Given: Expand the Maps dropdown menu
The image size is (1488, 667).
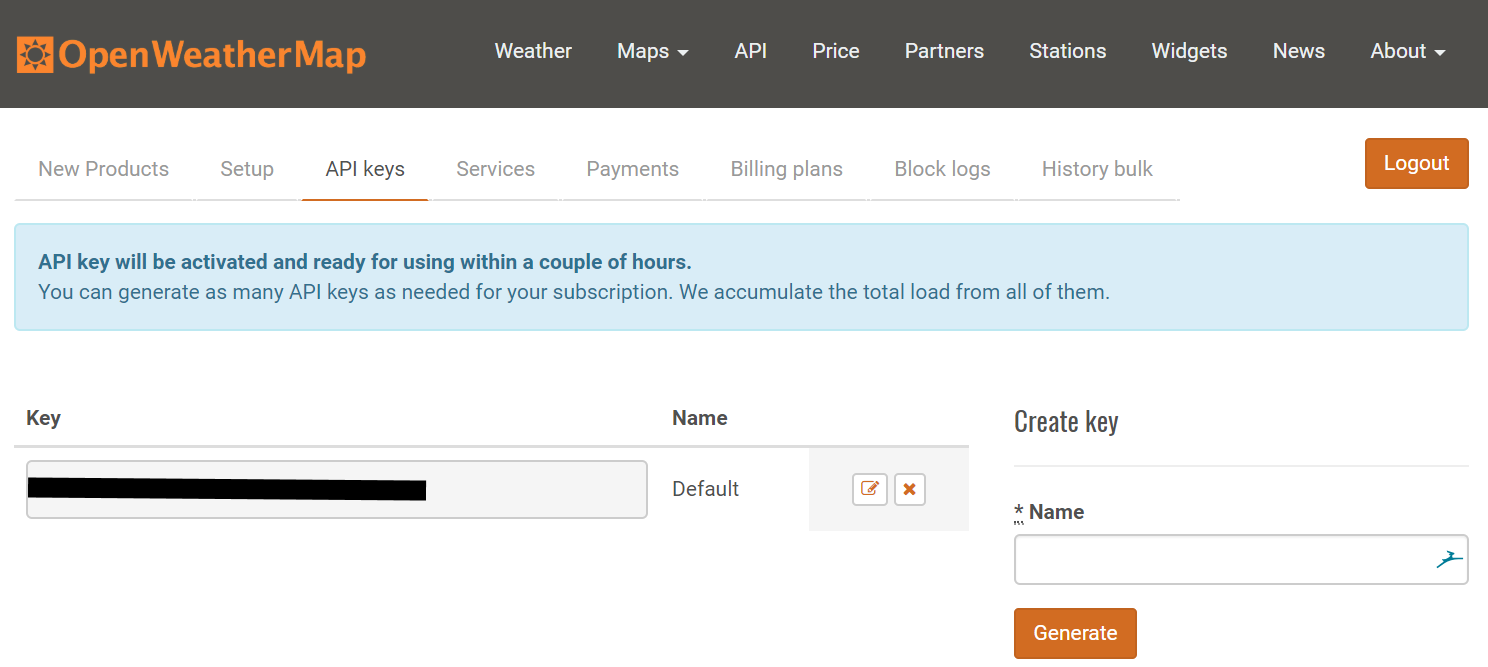Looking at the screenshot, I should click(653, 51).
